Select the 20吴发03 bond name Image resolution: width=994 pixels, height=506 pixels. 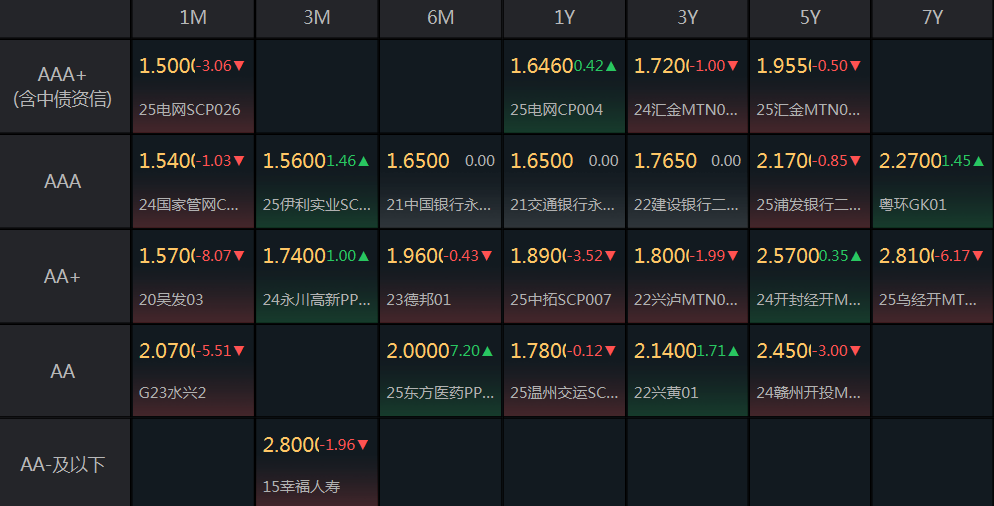171,299
